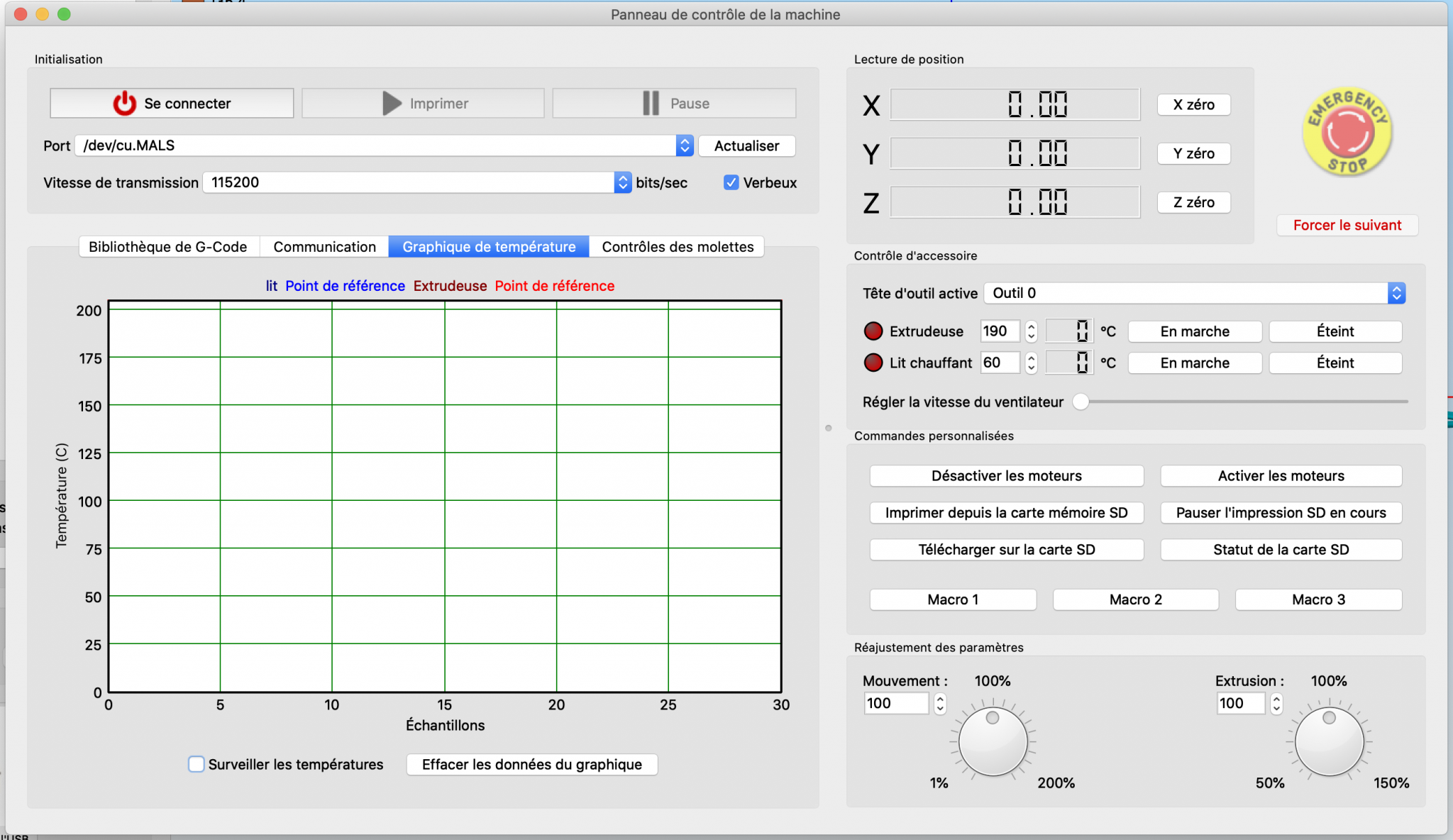
Task: Click the Extrudeuse red status indicator
Action: click(x=873, y=331)
